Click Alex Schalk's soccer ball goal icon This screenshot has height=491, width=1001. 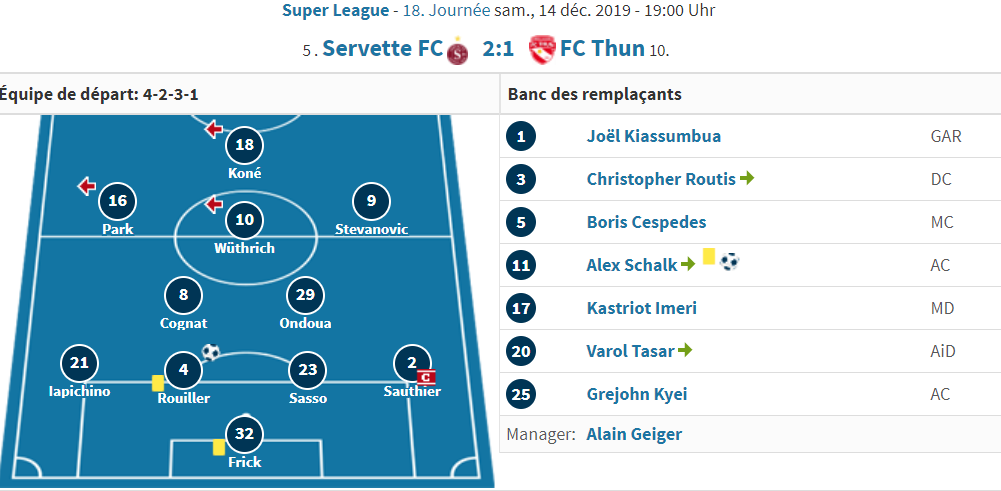click(730, 261)
